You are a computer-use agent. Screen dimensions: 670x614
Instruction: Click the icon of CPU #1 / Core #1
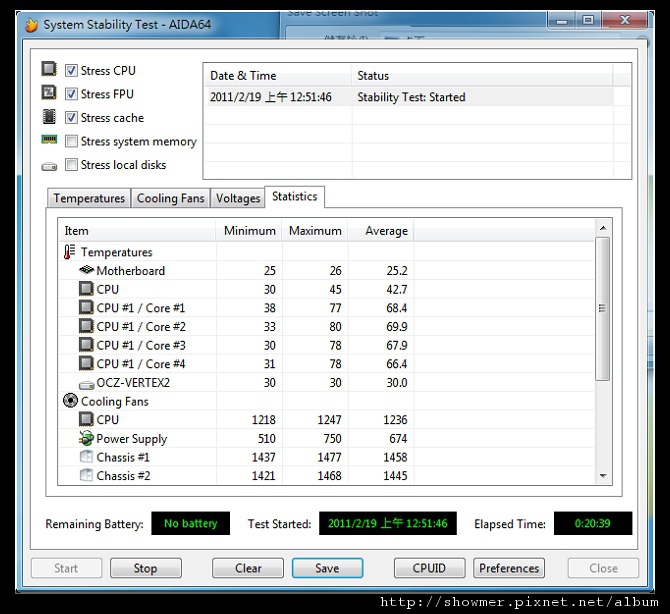(x=86, y=307)
